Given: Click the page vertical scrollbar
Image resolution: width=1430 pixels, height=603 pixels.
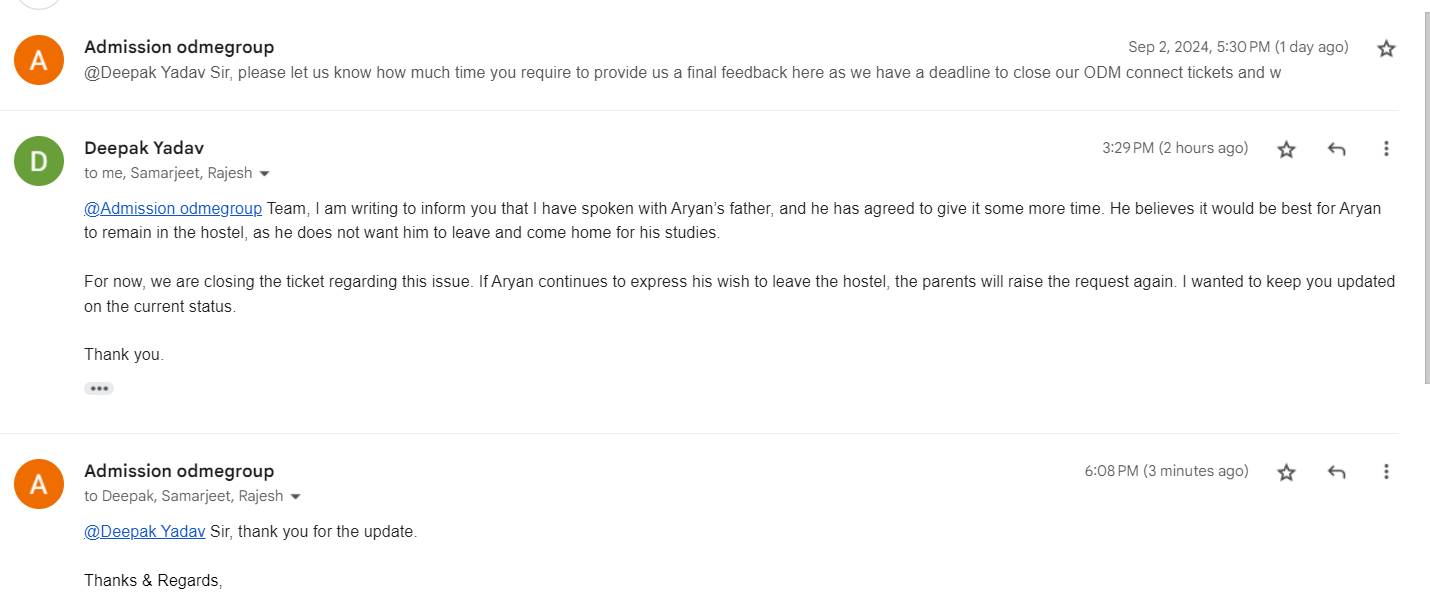Looking at the screenshot, I should [1424, 200].
